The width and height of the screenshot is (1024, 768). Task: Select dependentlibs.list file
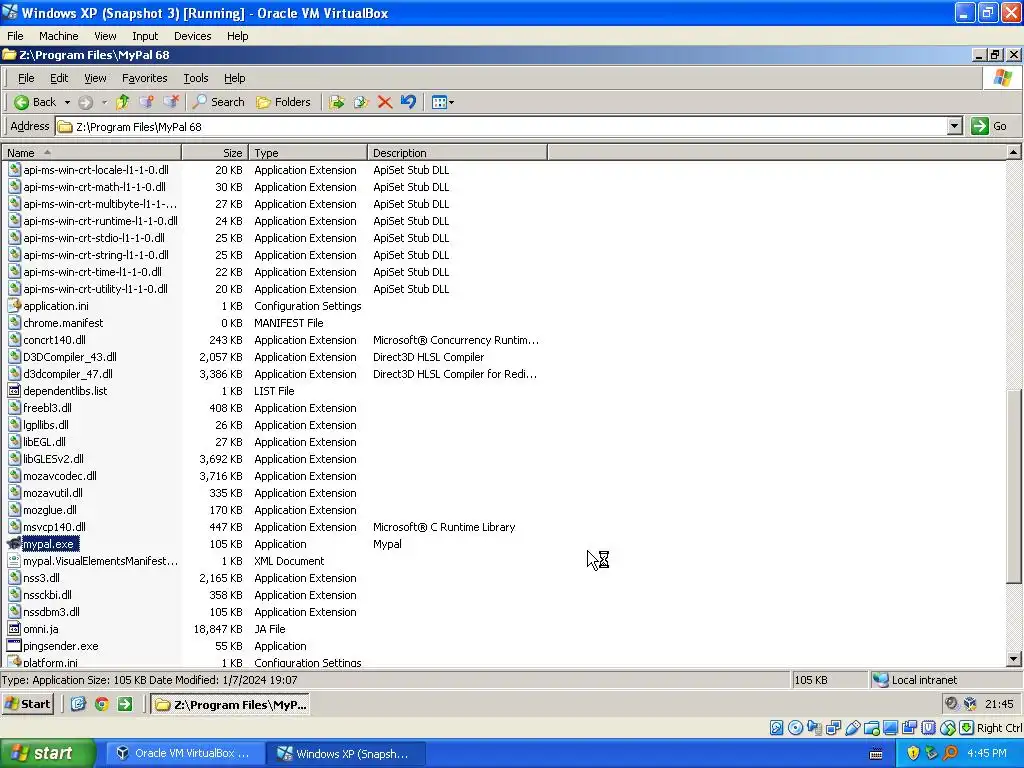point(65,391)
